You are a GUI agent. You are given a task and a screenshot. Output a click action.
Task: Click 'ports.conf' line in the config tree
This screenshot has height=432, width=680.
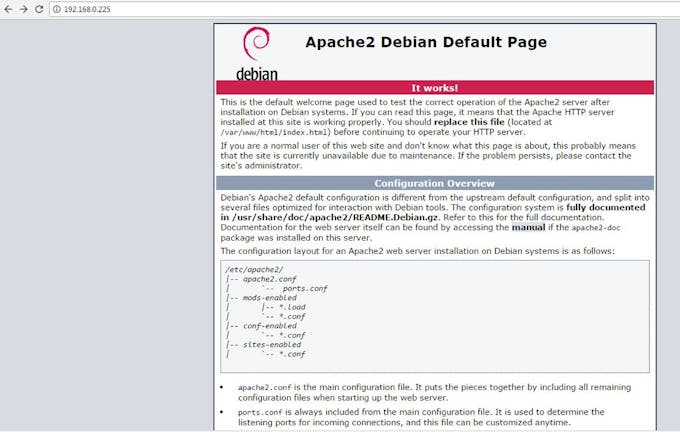point(305,288)
